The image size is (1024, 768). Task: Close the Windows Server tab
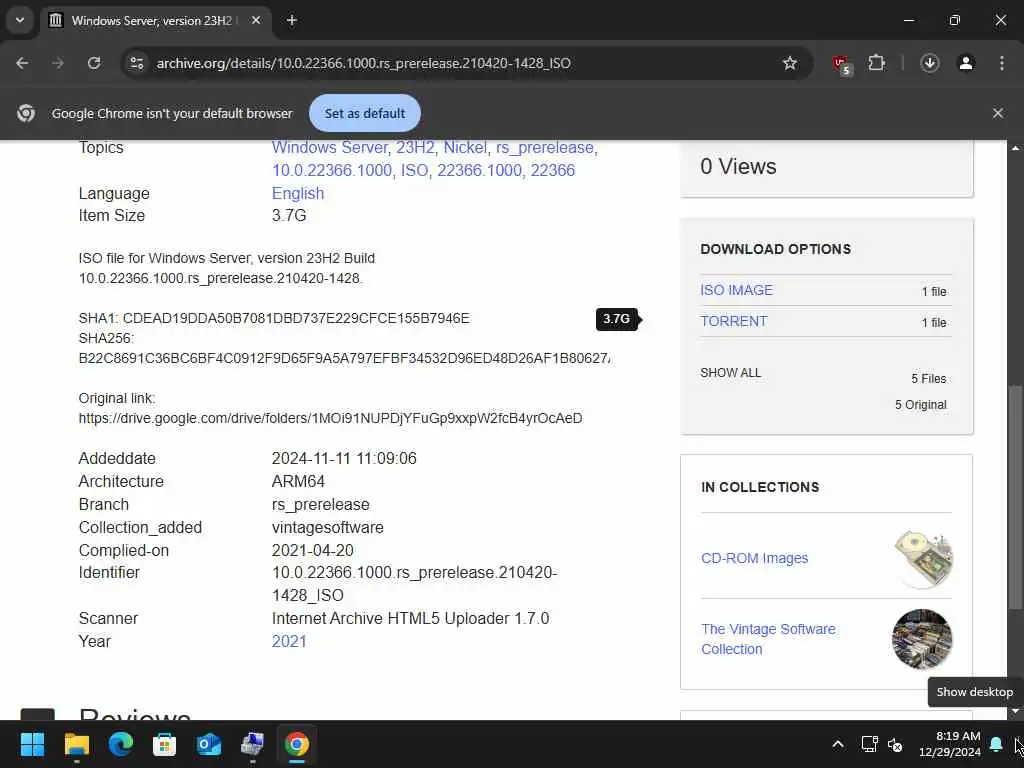point(256,20)
